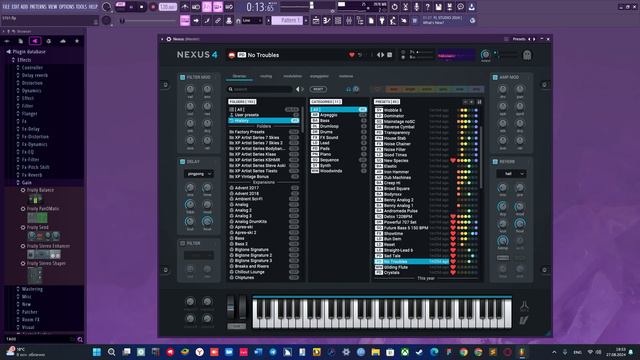The height and width of the screenshot is (360, 640).
Task: Open Steam from the taskbar
Action: (419, 352)
